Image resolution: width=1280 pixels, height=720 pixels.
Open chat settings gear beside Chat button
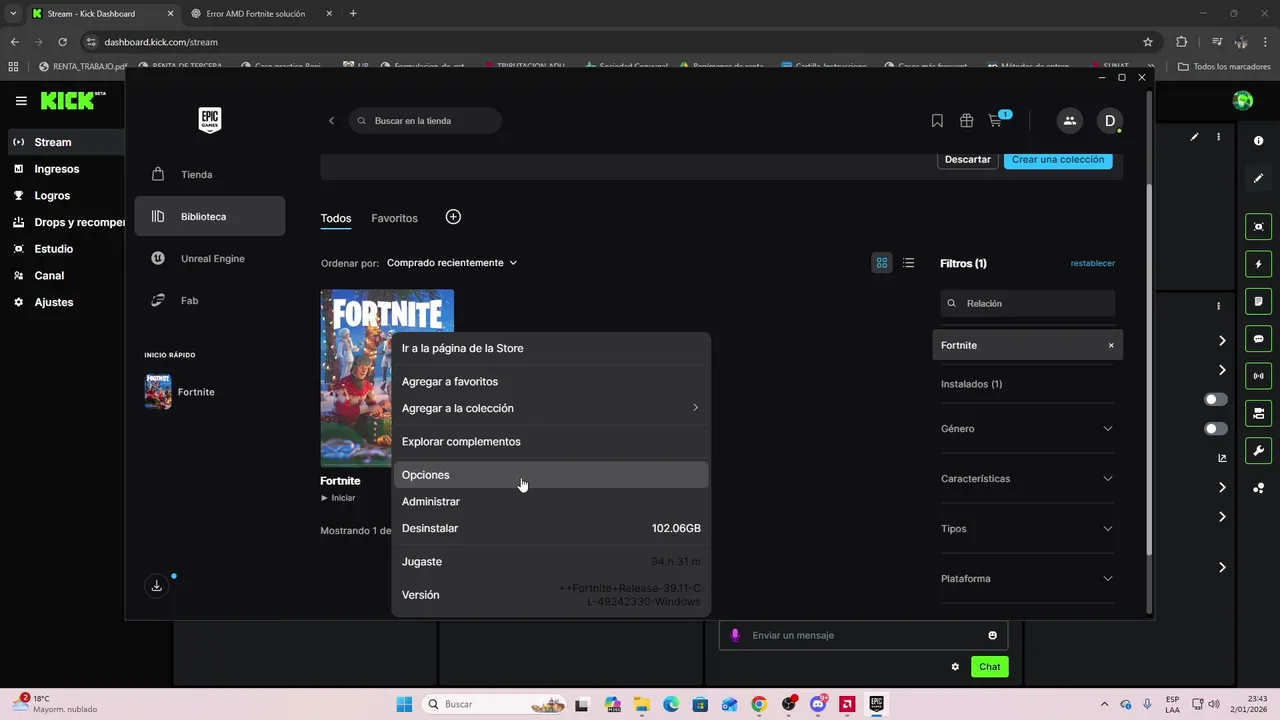pyautogui.click(x=955, y=667)
